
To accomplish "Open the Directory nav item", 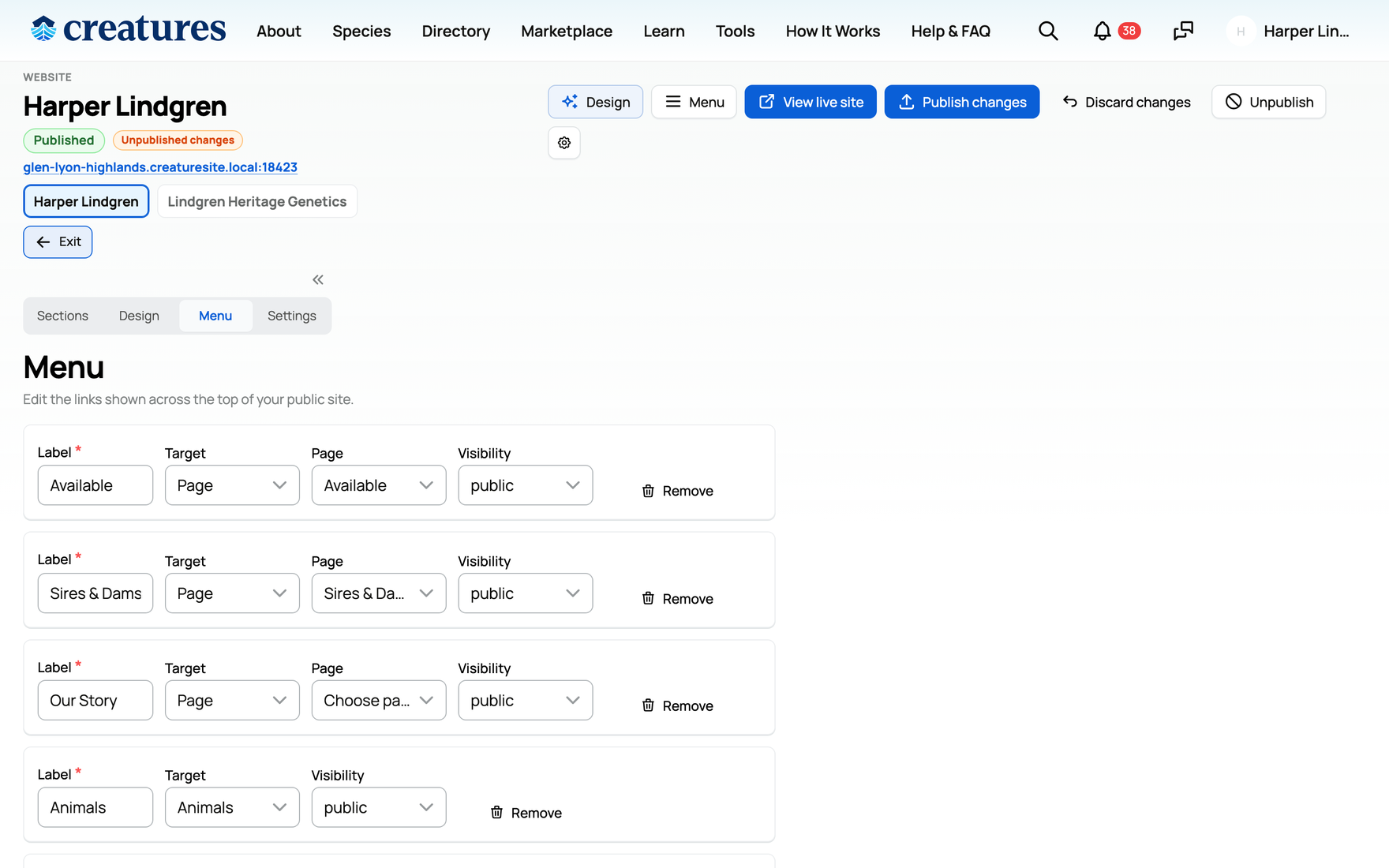I will click(x=456, y=31).
